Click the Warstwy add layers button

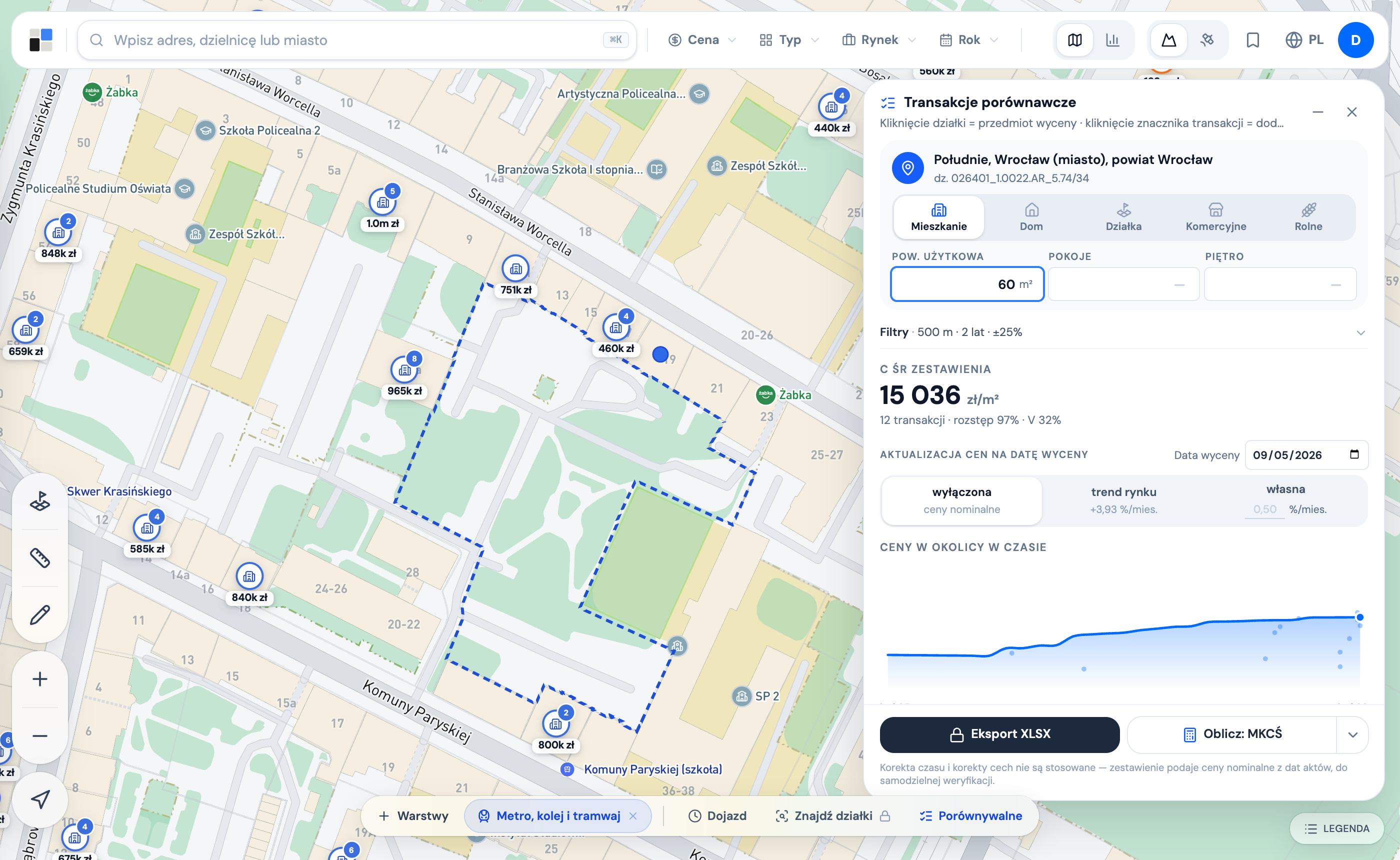(x=413, y=816)
